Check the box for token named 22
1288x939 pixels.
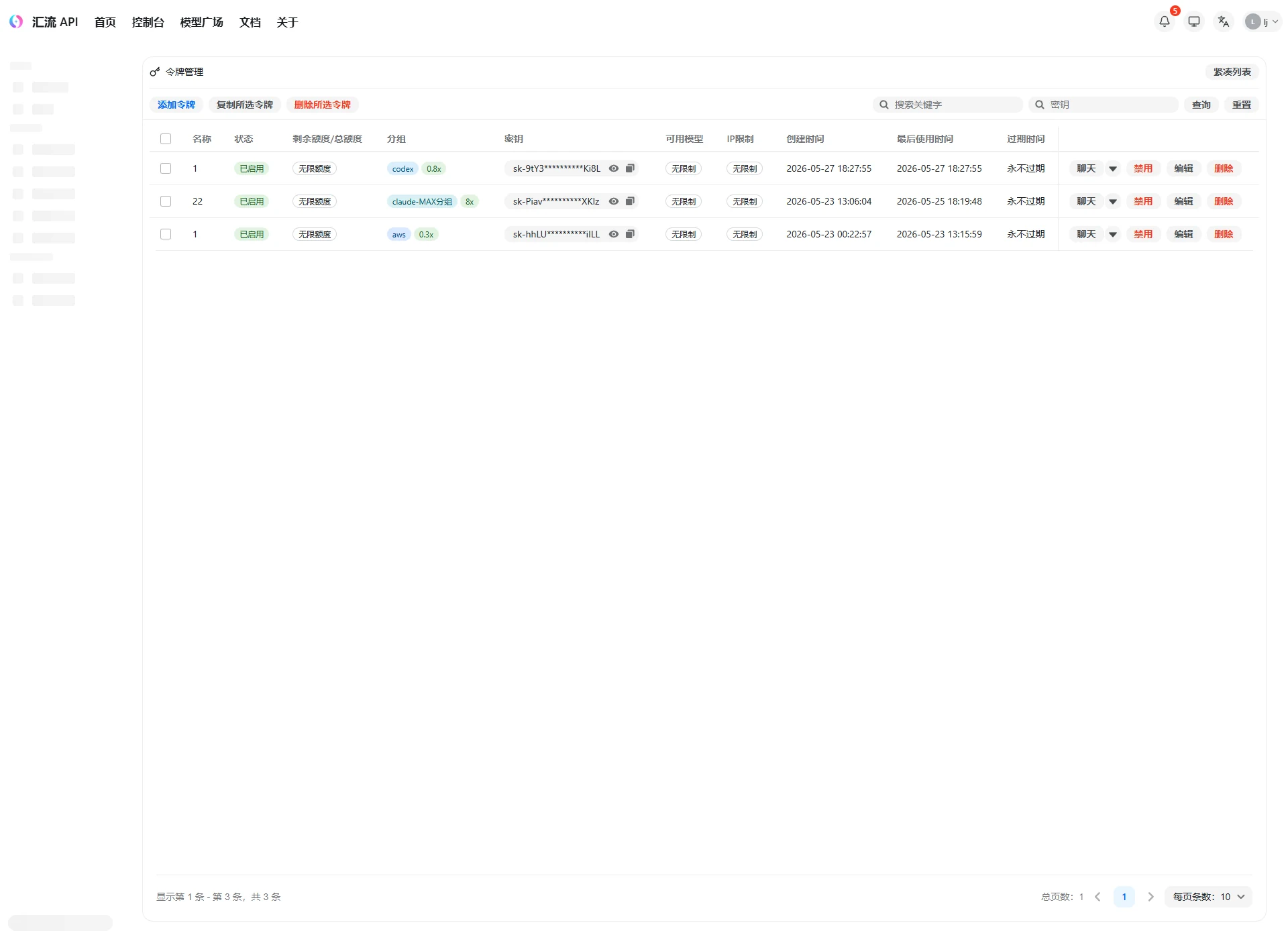tap(166, 201)
